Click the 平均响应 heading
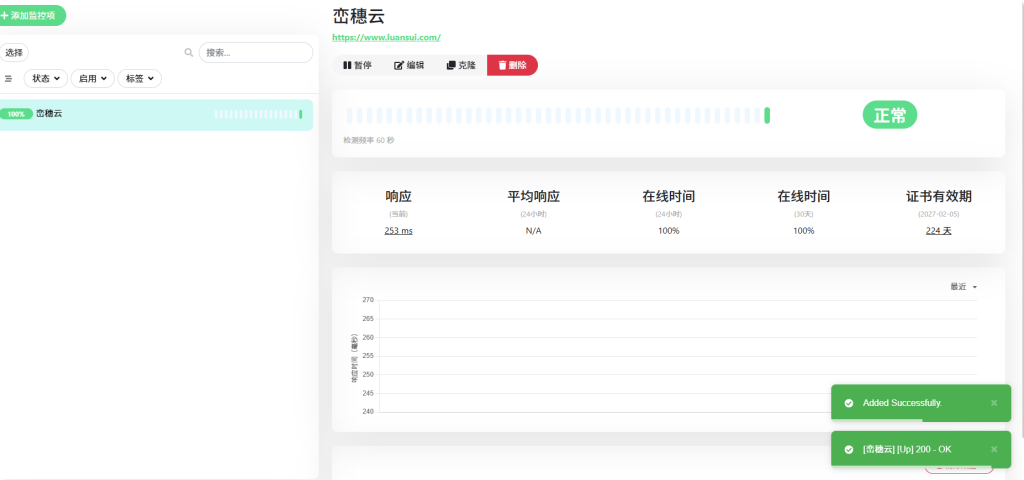Image resolution: width=1024 pixels, height=480 pixels. (x=534, y=197)
